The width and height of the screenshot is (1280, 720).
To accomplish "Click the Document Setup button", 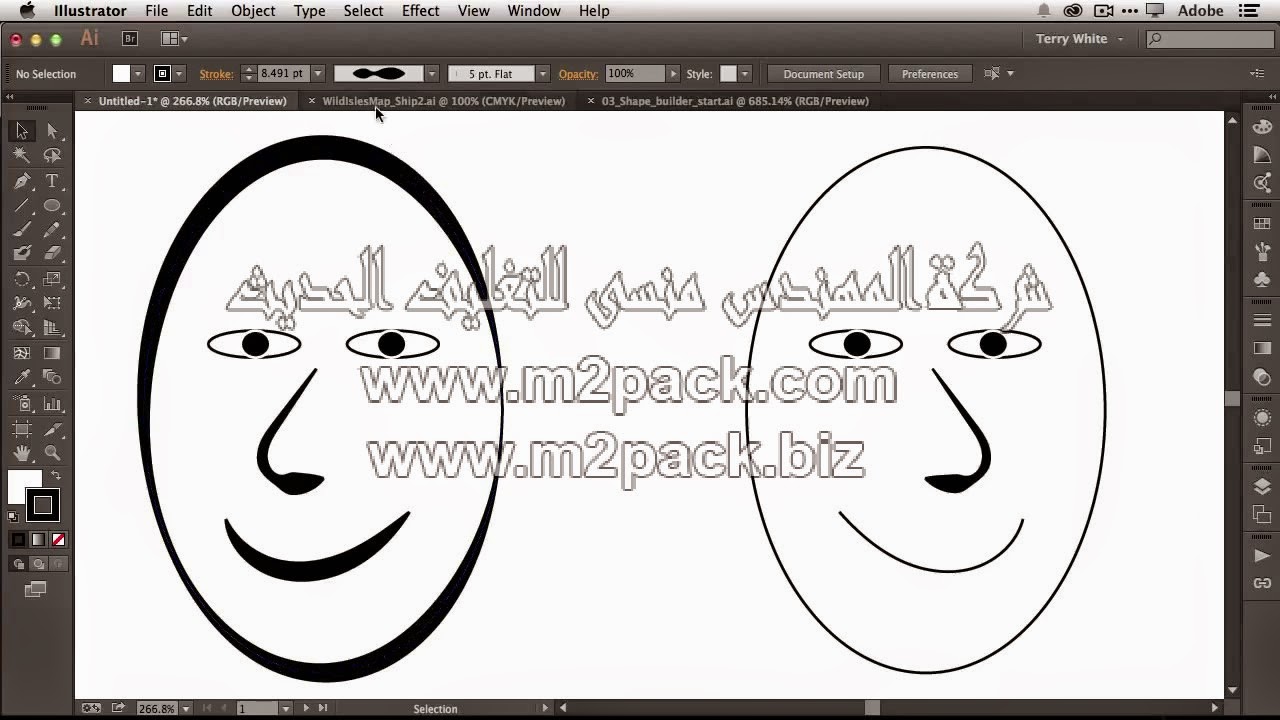I will (823, 74).
